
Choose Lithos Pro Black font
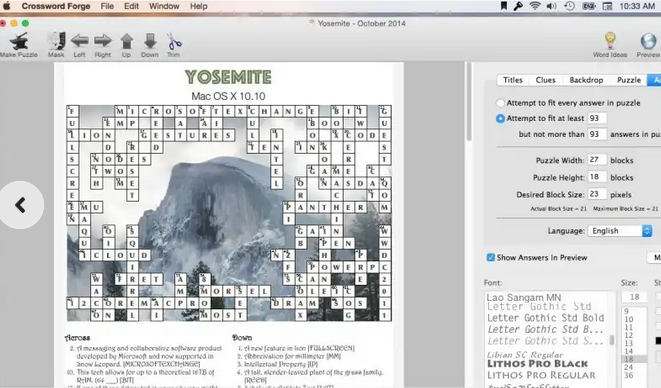pyautogui.click(x=537, y=364)
